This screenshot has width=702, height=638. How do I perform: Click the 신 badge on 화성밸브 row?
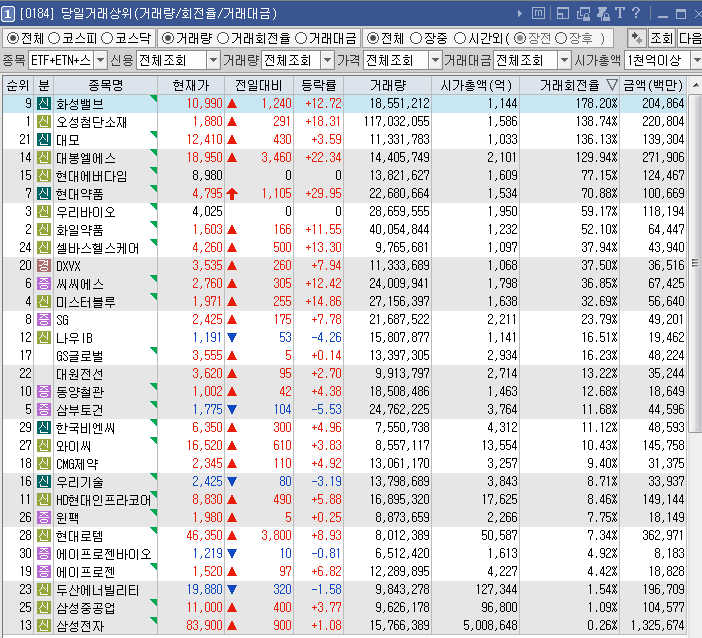click(x=43, y=103)
